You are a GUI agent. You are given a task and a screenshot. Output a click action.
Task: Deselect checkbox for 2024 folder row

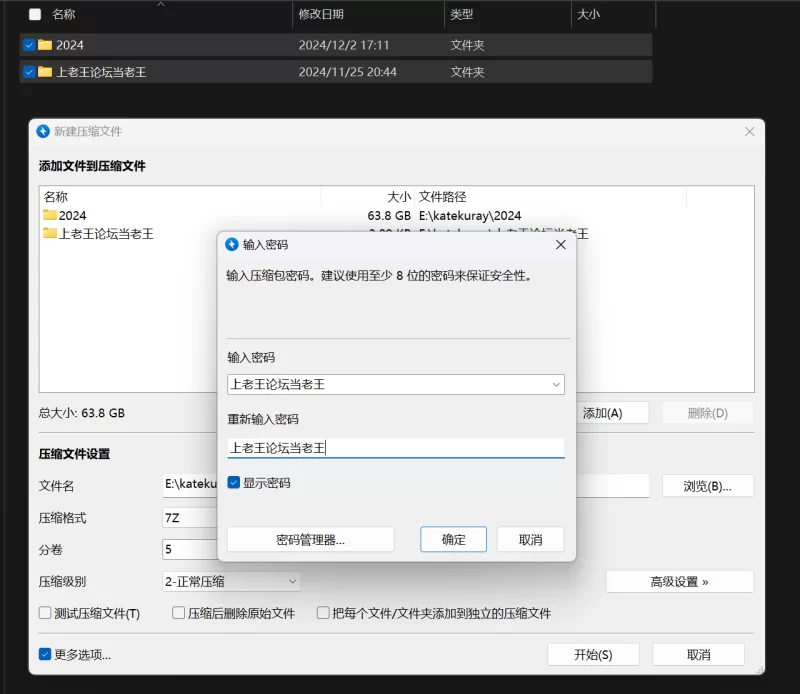tap(29, 45)
